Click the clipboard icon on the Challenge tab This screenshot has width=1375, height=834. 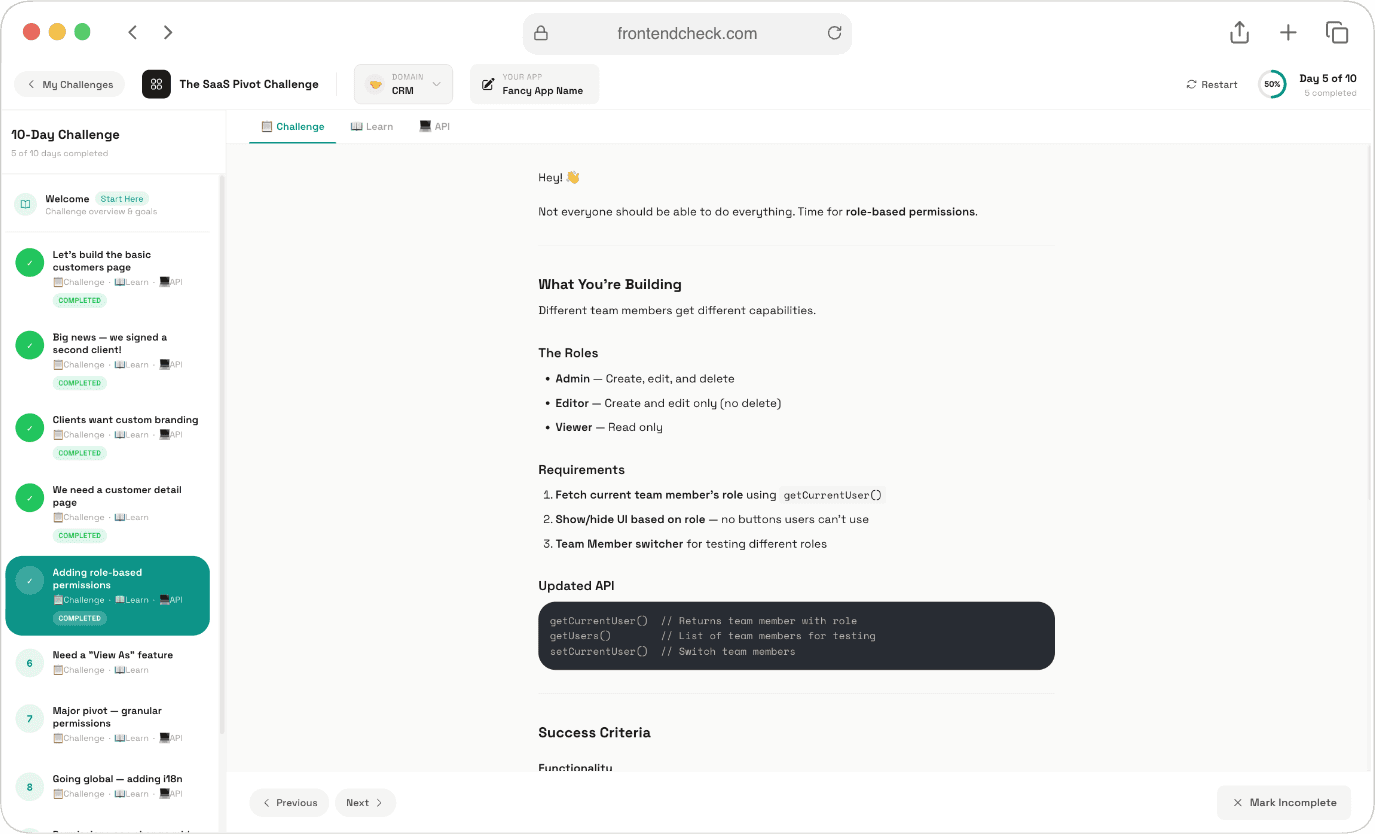pos(265,126)
